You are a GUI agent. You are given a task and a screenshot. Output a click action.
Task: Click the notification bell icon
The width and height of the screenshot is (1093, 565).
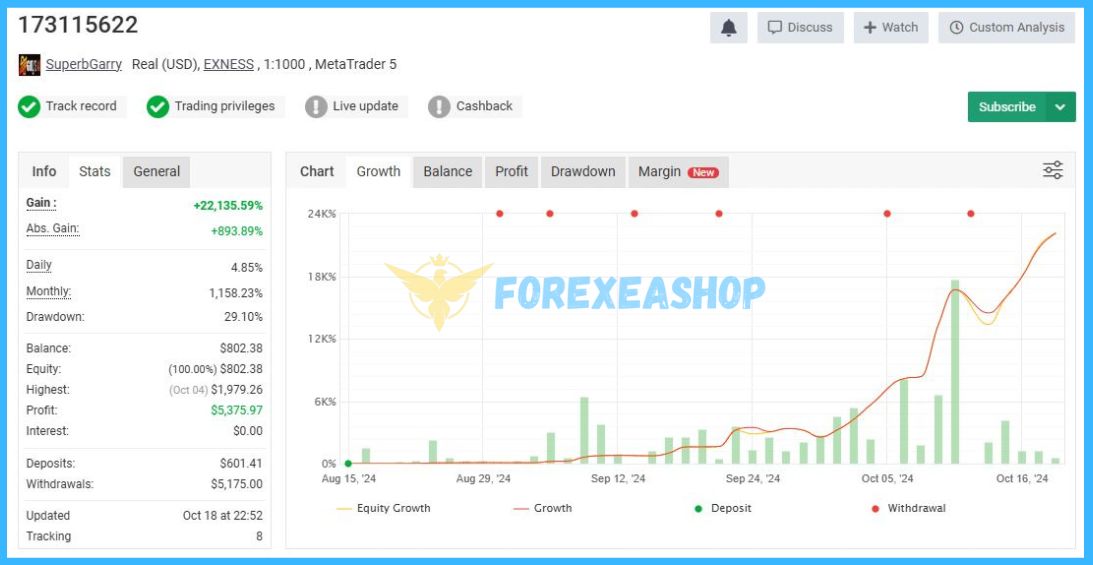[728, 28]
